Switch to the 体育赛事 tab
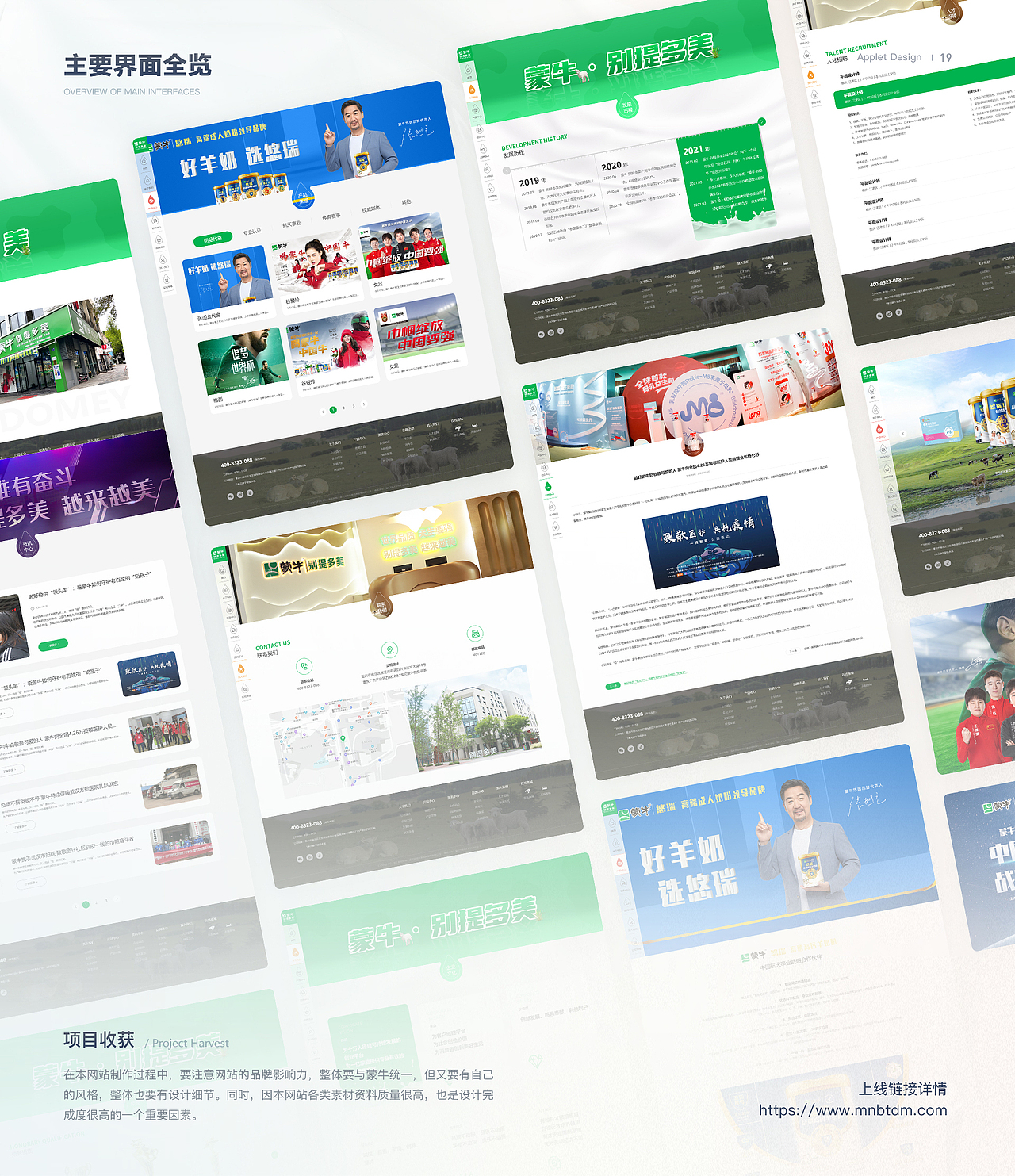This screenshot has width=1015, height=1176. pyautogui.click(x=331, y=216)
